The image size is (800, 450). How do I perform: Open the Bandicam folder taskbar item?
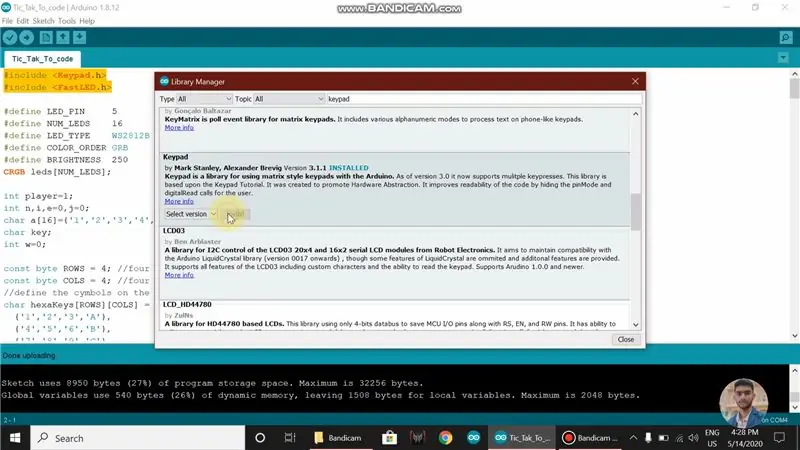(x=339, y=438)
